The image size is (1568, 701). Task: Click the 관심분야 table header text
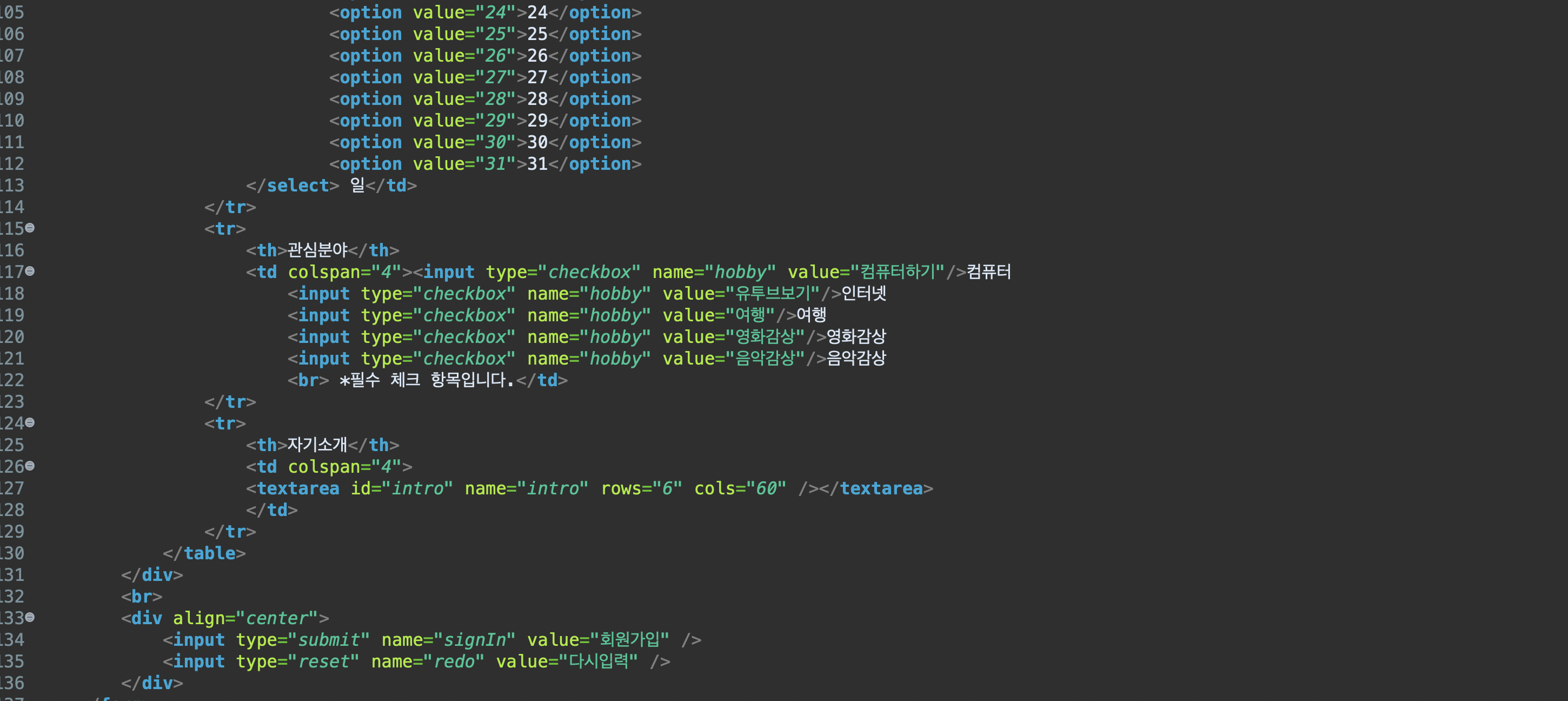click(x=317, y=250)
